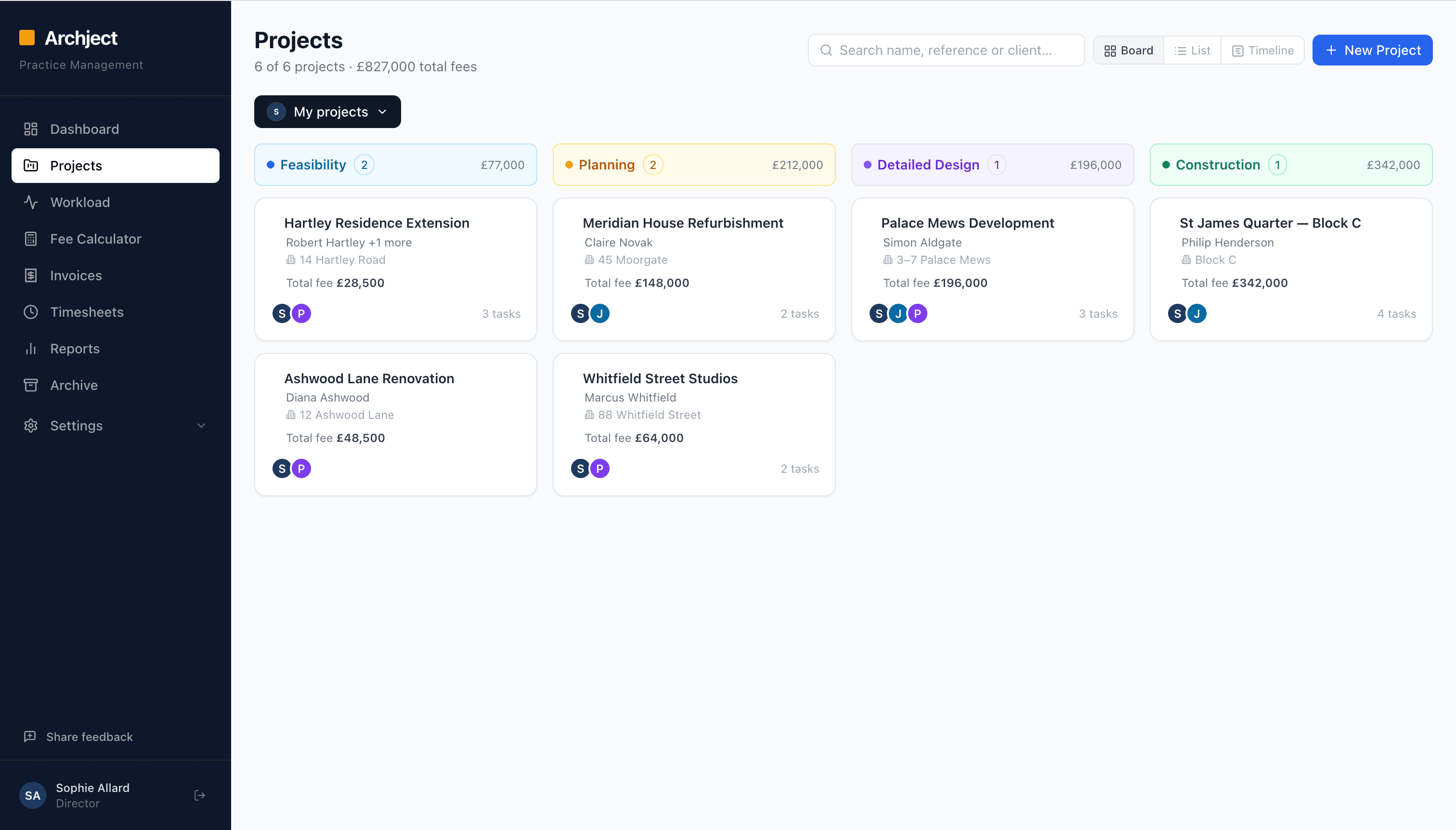Click '3–7 Palace Mews' address text
This screenshot has height=830, width=1456.
click(944, 259)
